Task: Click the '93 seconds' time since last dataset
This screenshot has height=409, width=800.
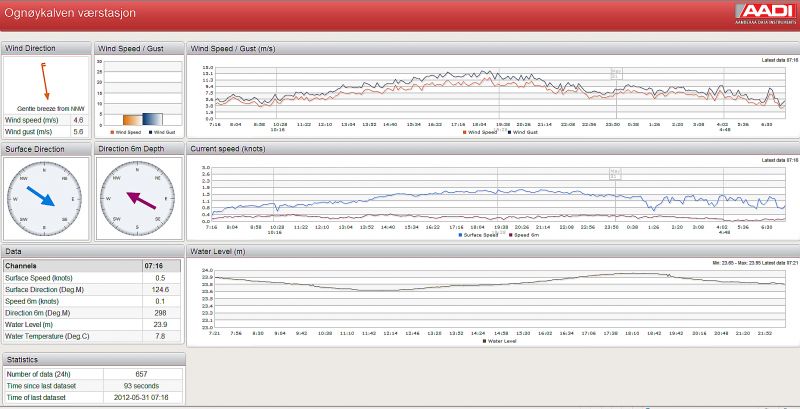Action: (143, 386)
